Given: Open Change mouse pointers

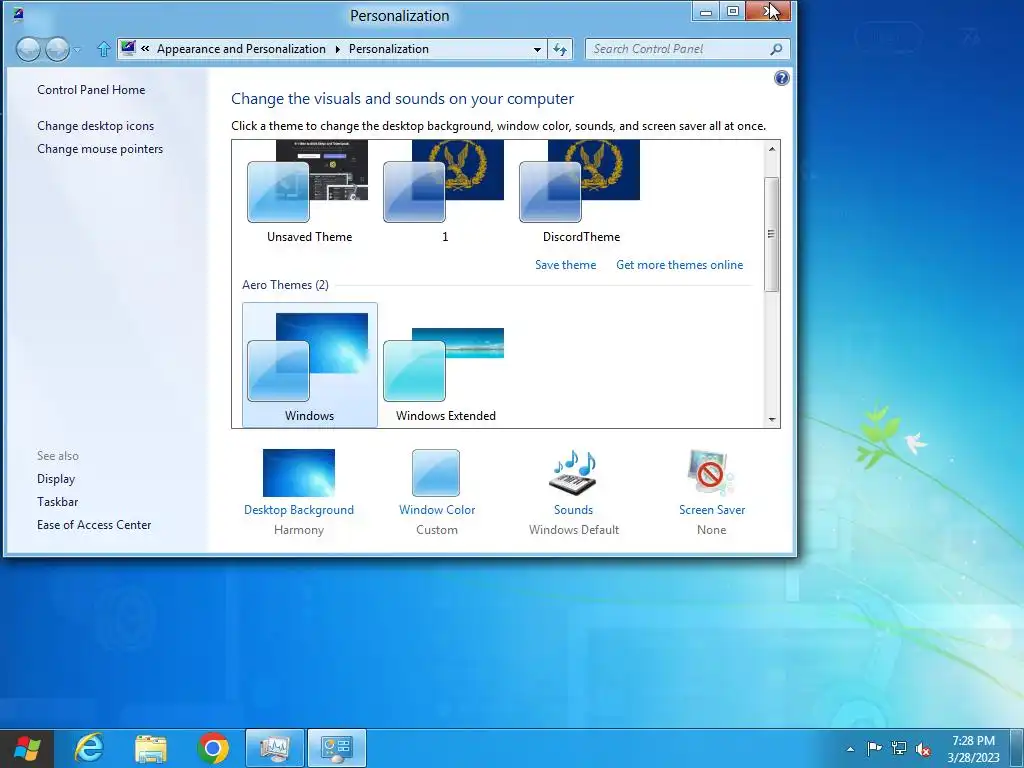Looking at the screenshot, I should coord(100,149).
